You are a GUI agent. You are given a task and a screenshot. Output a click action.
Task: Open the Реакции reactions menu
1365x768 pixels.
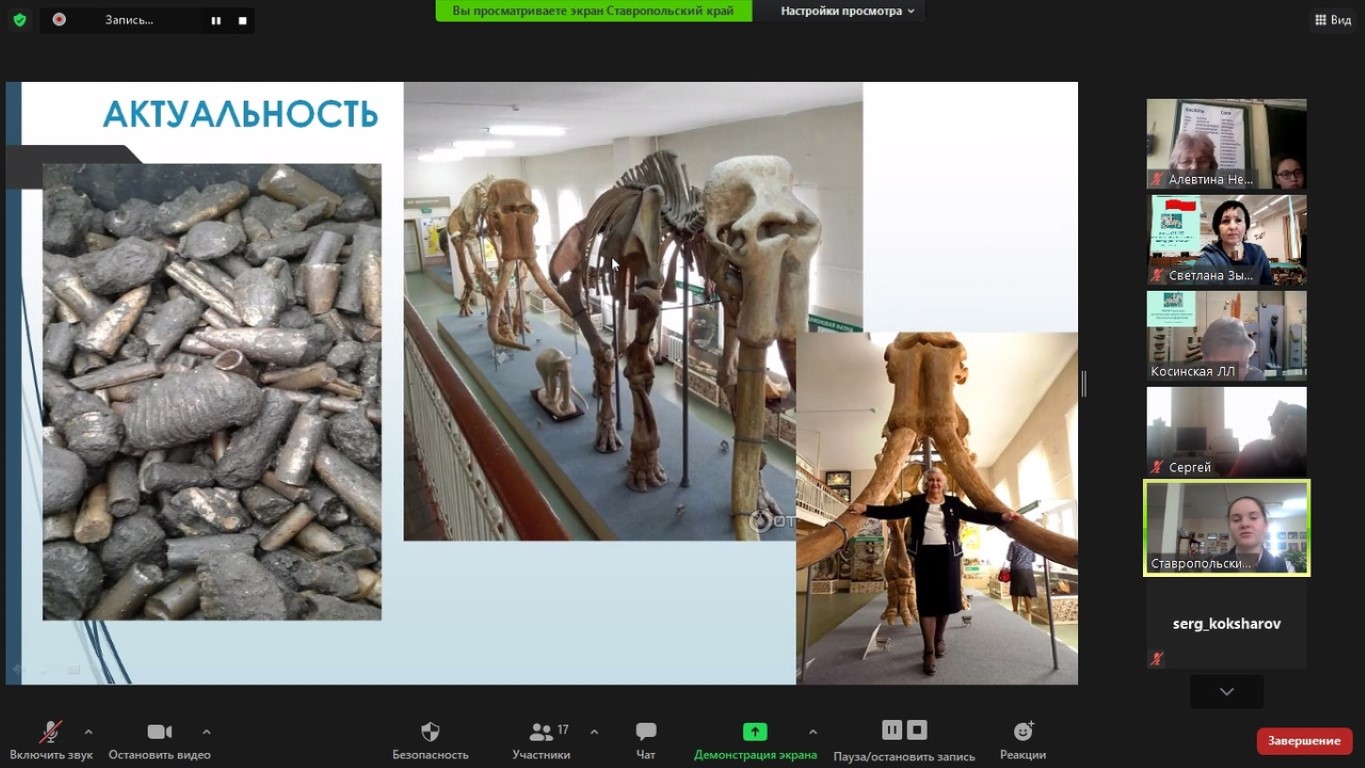[x=1023, y=740]
